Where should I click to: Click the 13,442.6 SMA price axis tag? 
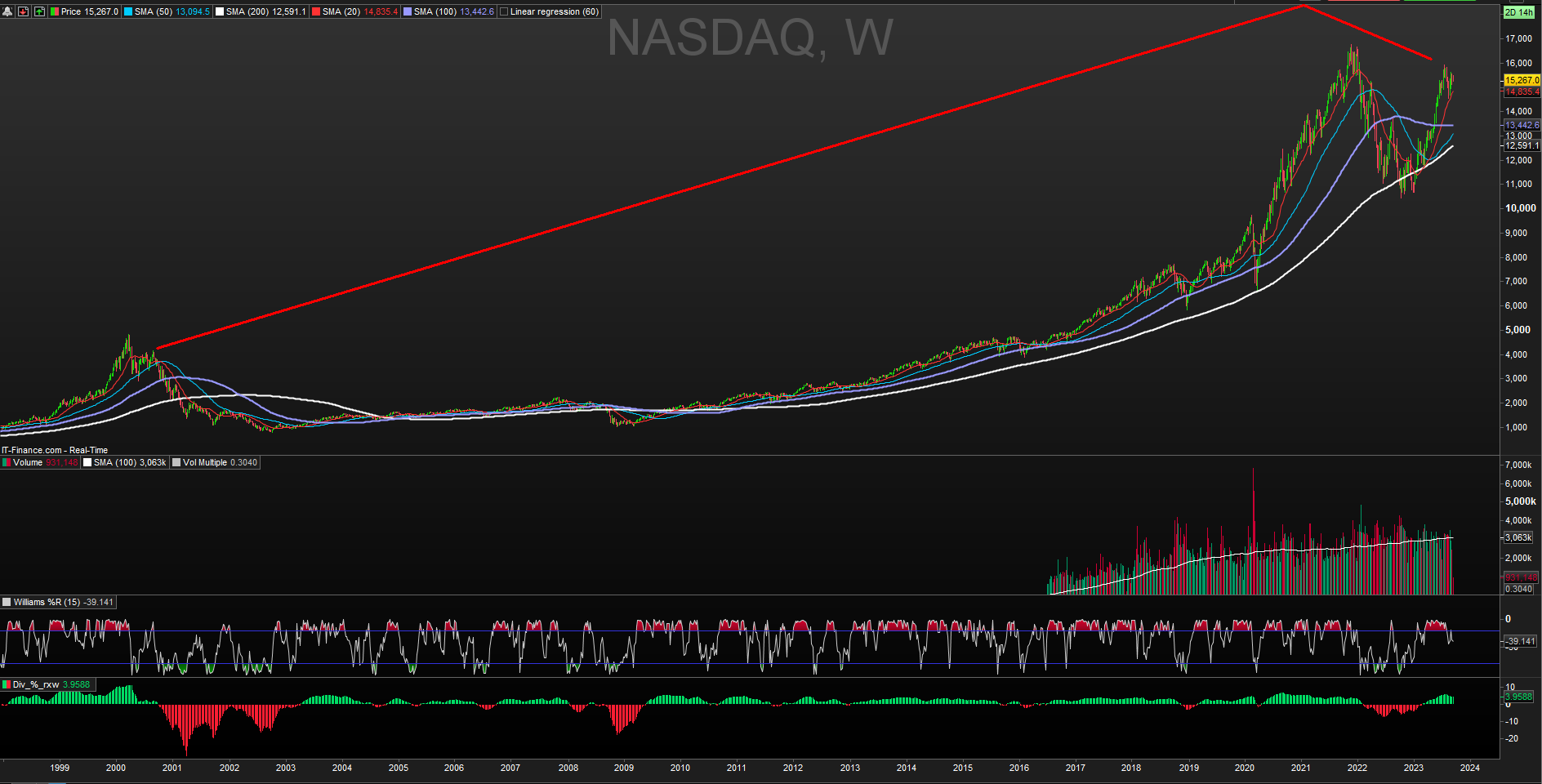click(1522, 125)
